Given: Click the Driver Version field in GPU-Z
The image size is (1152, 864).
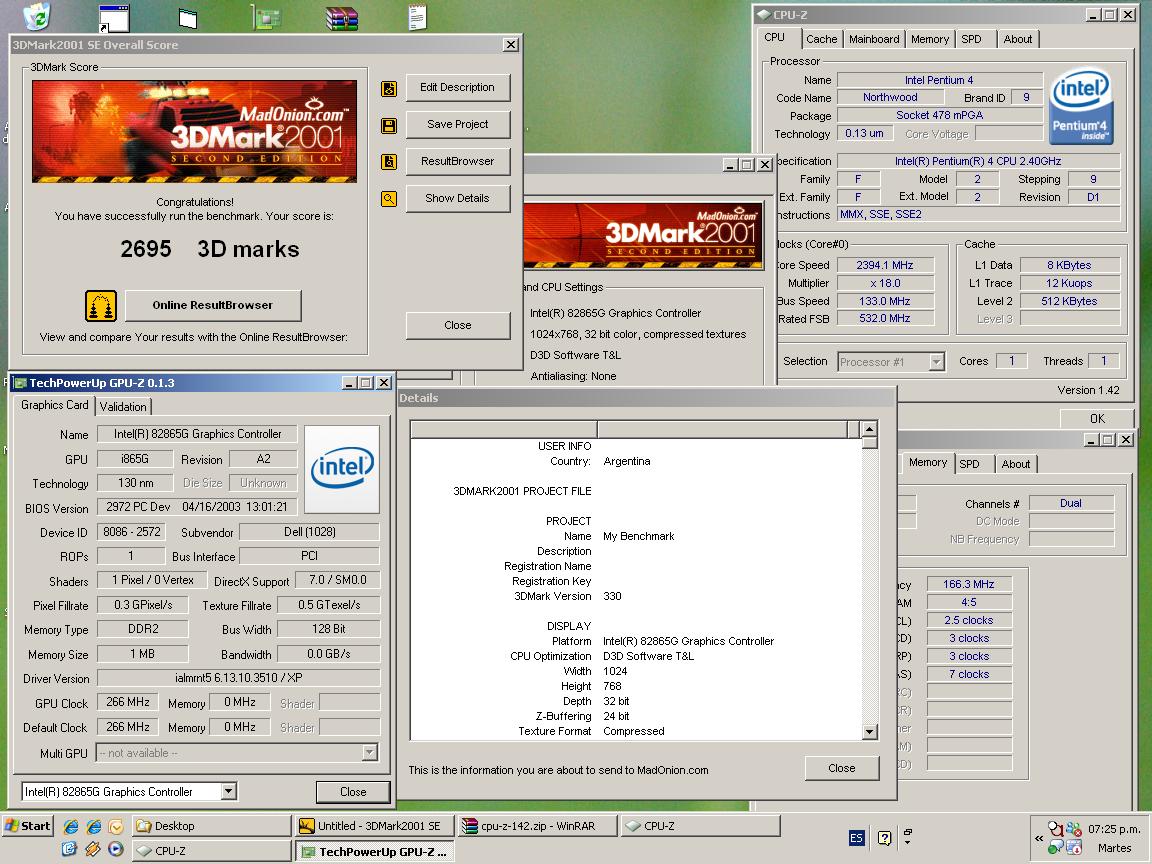Looking at the screenshot, I should click(x=238, y=677).
